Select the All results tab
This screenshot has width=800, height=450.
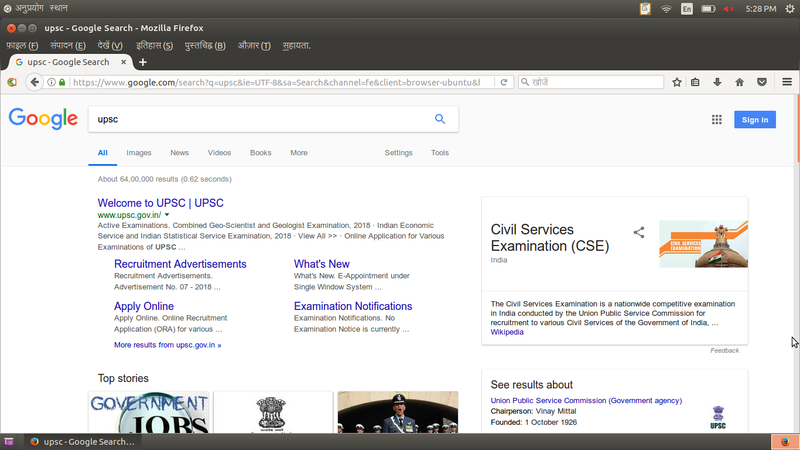point(103,153)
